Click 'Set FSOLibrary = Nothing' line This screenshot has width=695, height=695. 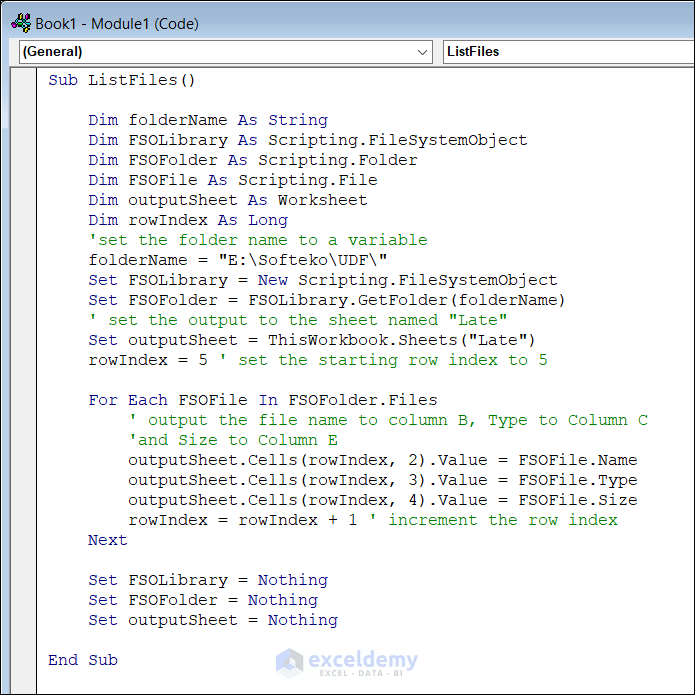pyautogui.click(x=208, y=580)
